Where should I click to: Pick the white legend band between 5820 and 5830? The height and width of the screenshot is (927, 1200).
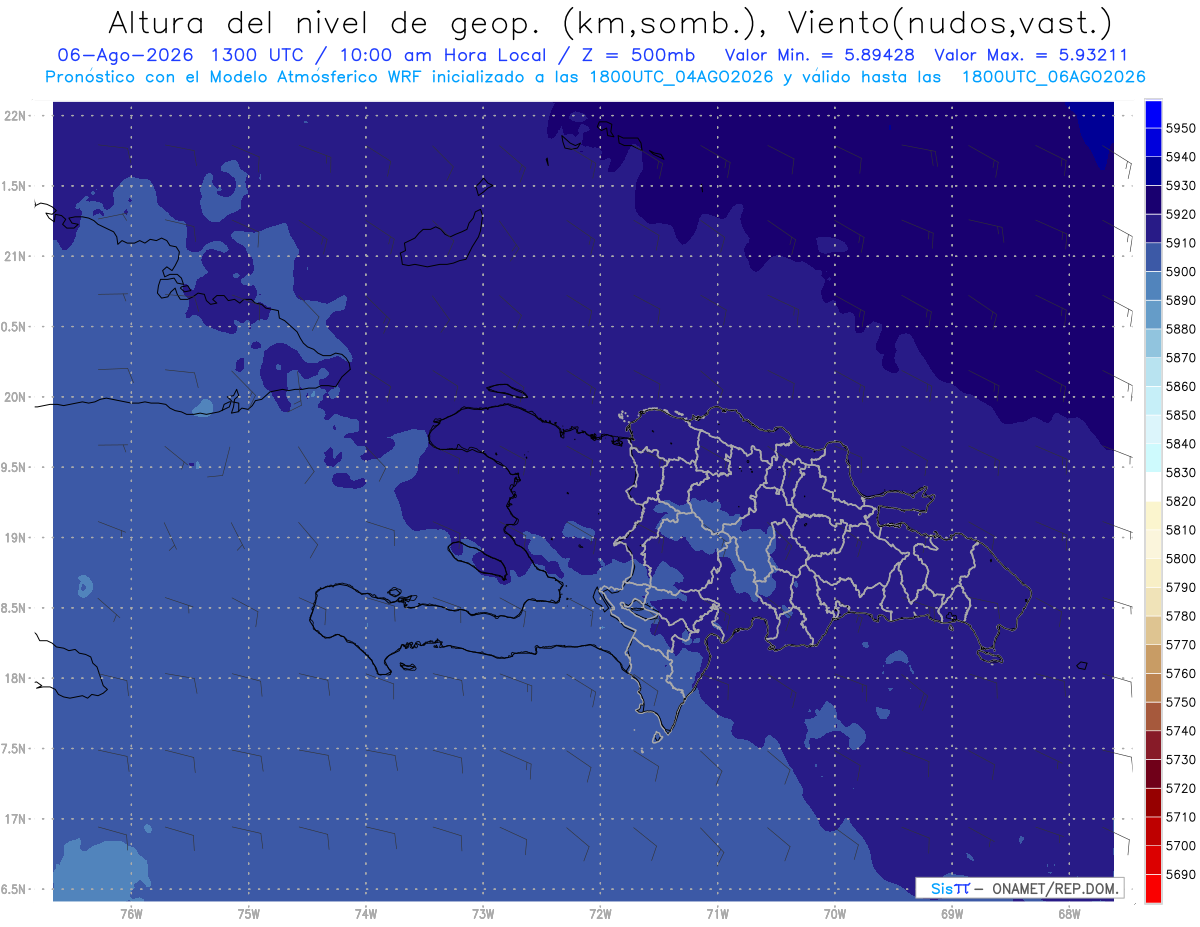1153,487
